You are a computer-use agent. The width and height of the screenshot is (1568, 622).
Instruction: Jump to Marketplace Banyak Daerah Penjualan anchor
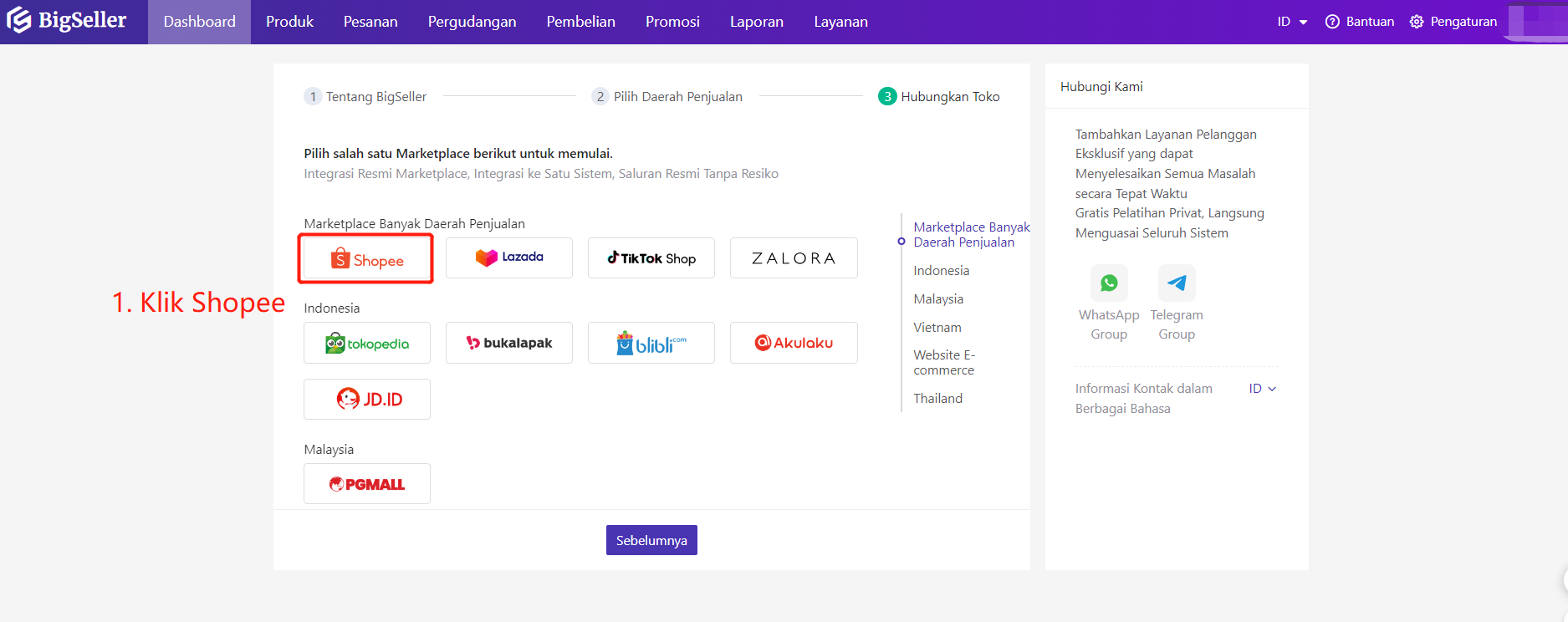point(971,234)
